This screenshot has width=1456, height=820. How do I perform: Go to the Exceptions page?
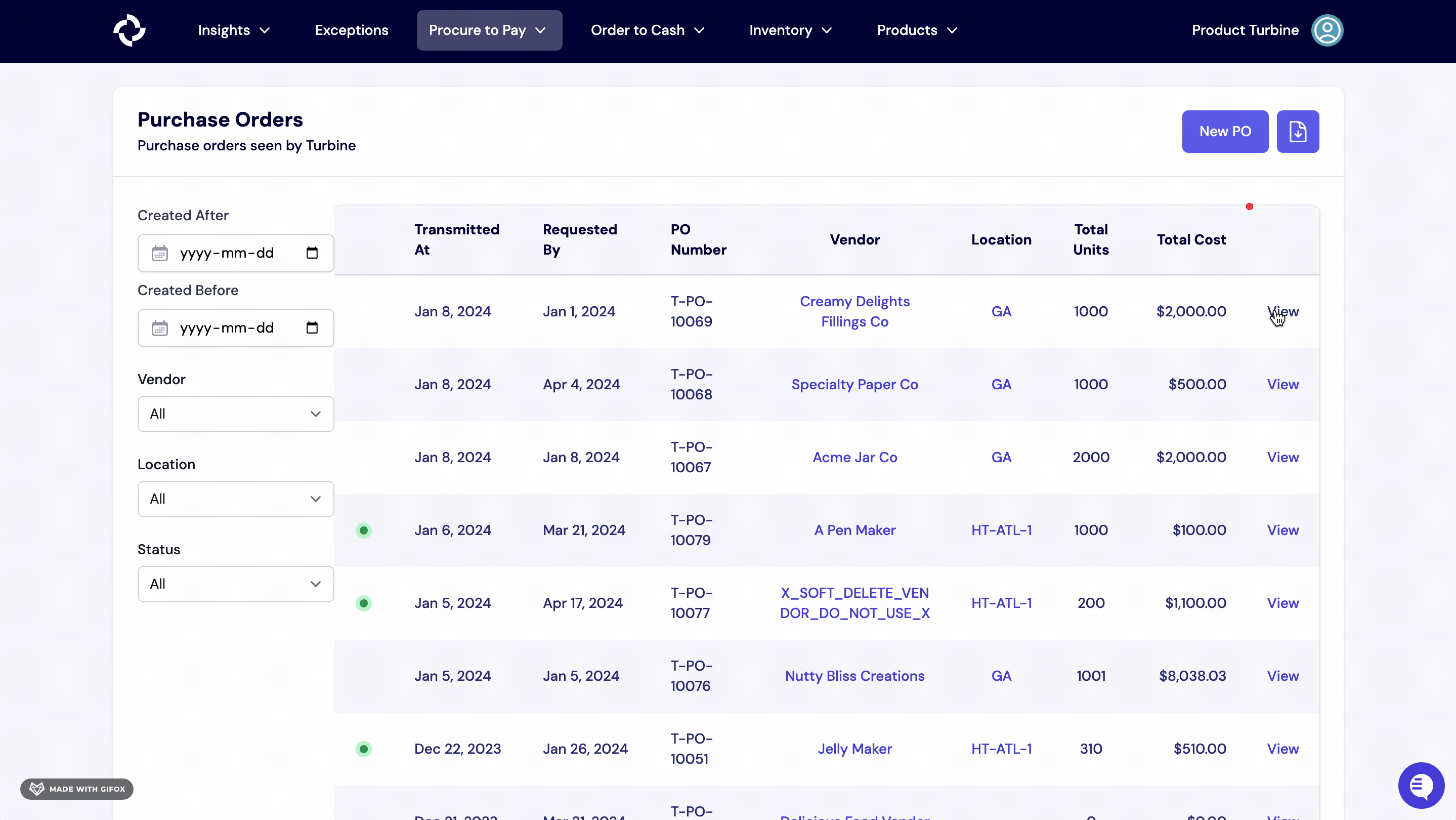[x=351, y=30]
